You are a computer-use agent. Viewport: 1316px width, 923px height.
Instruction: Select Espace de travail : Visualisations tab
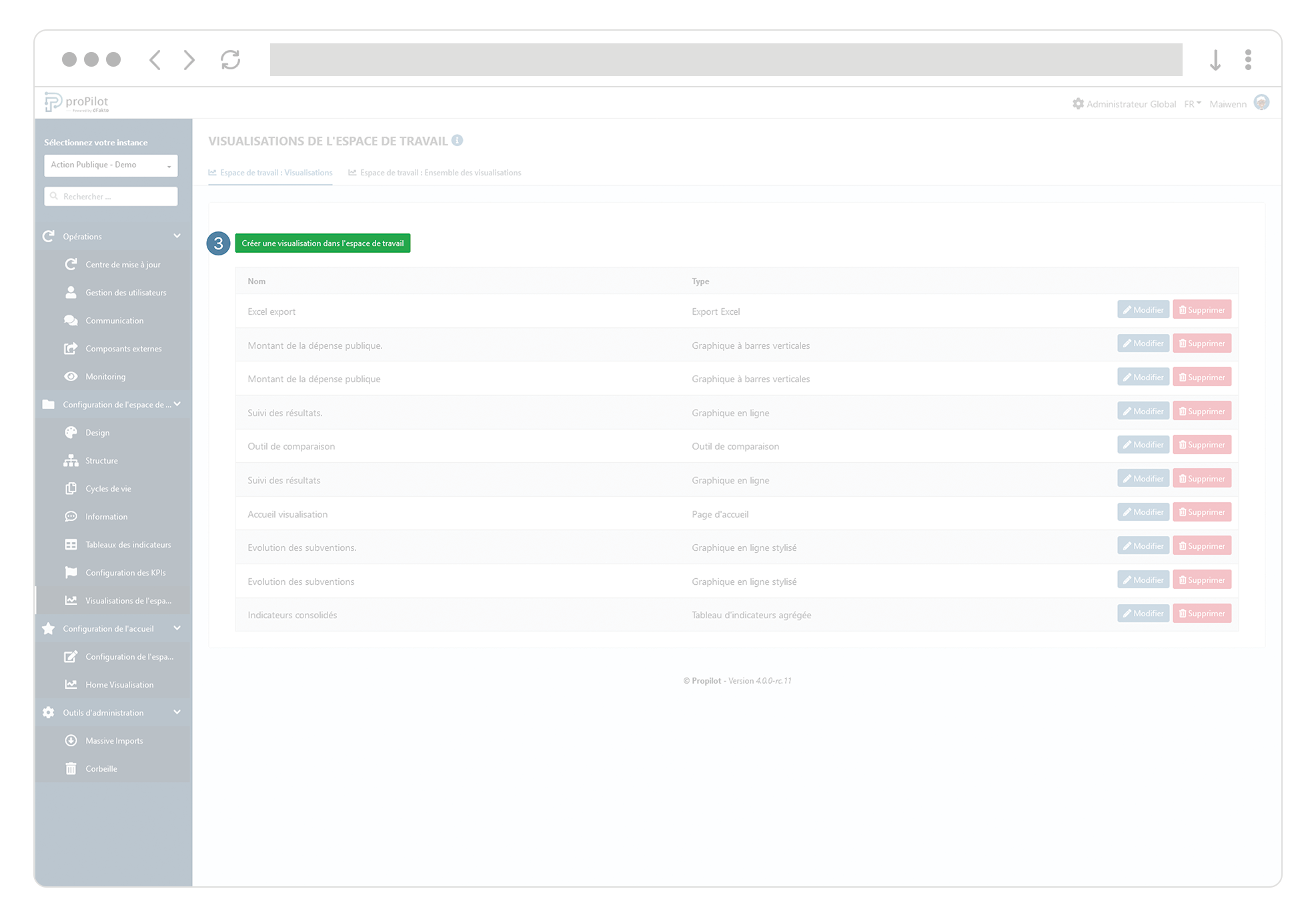point(270,173)
